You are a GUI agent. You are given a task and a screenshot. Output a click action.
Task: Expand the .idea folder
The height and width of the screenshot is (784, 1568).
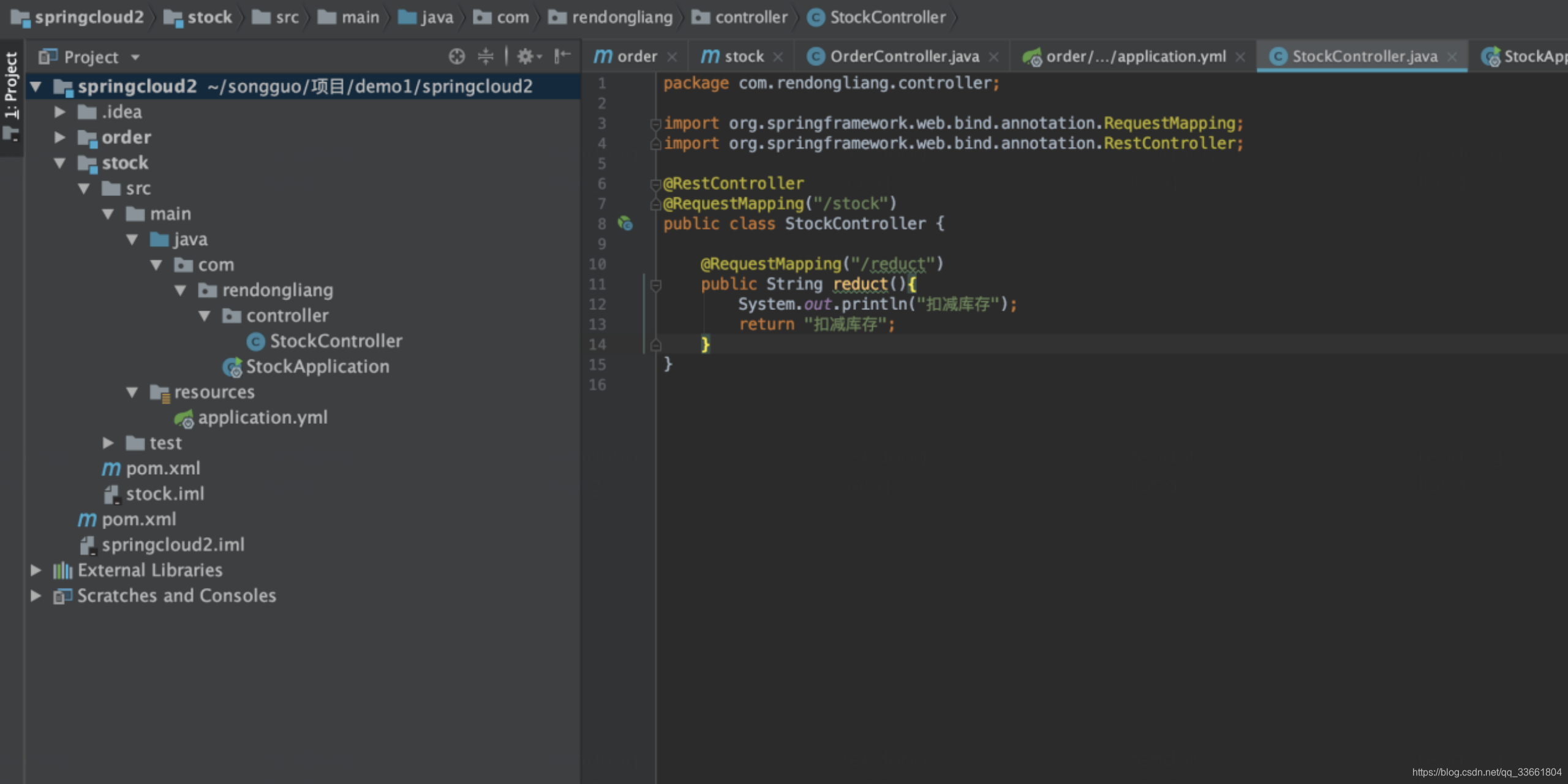(59, 112)
